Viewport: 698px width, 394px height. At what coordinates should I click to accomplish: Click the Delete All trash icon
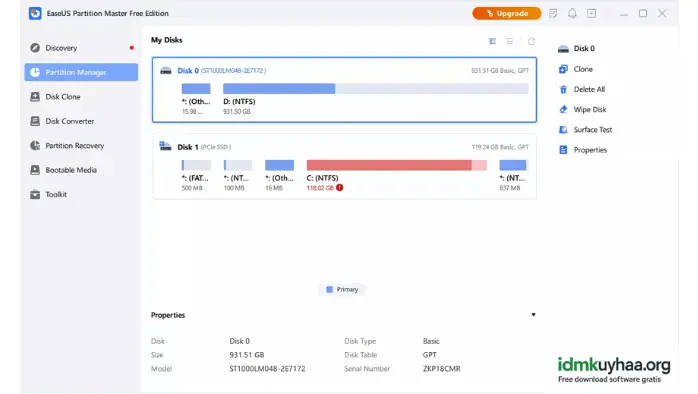pos(564,89)
